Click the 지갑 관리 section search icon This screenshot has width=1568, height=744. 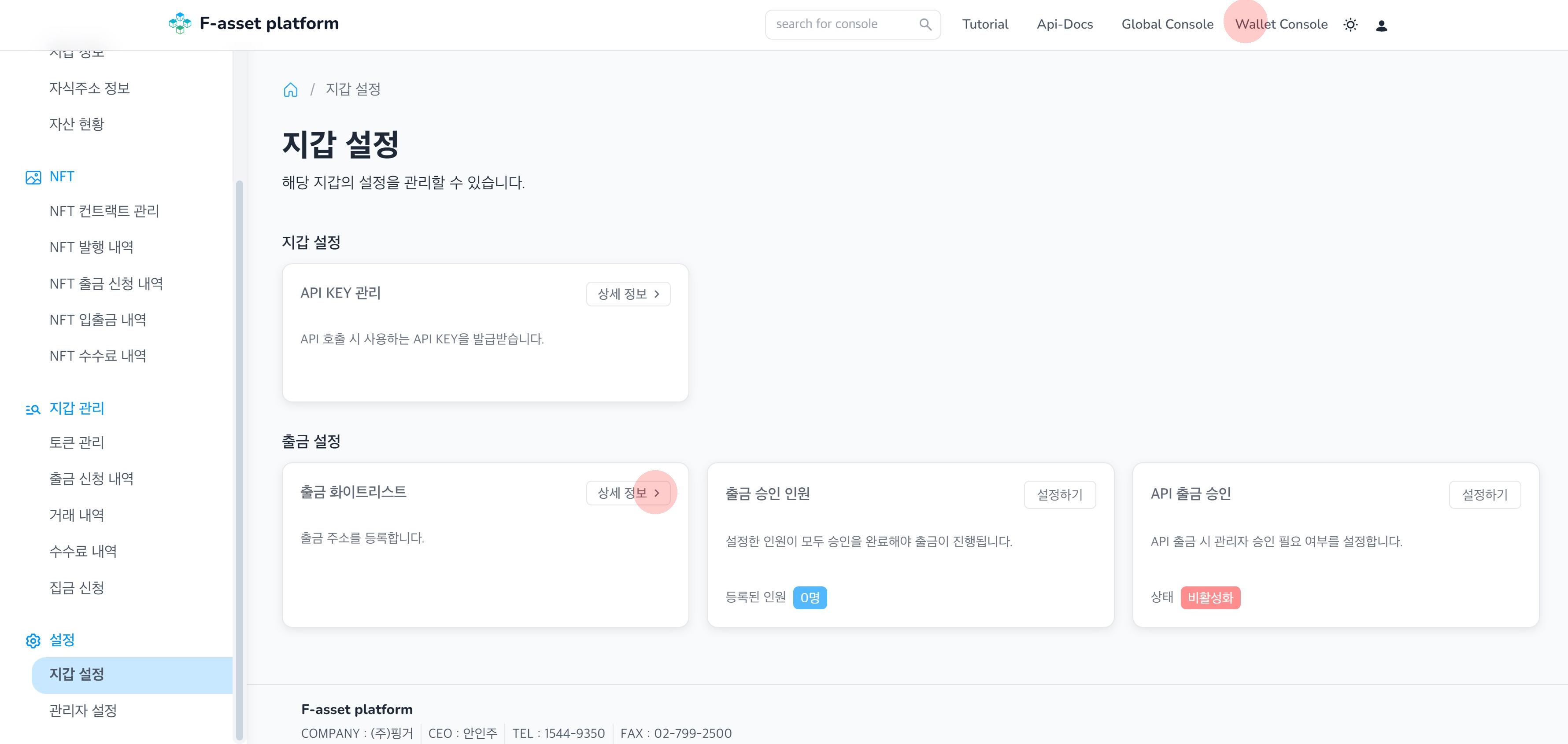pyautogui.click(x=33, y=409)
